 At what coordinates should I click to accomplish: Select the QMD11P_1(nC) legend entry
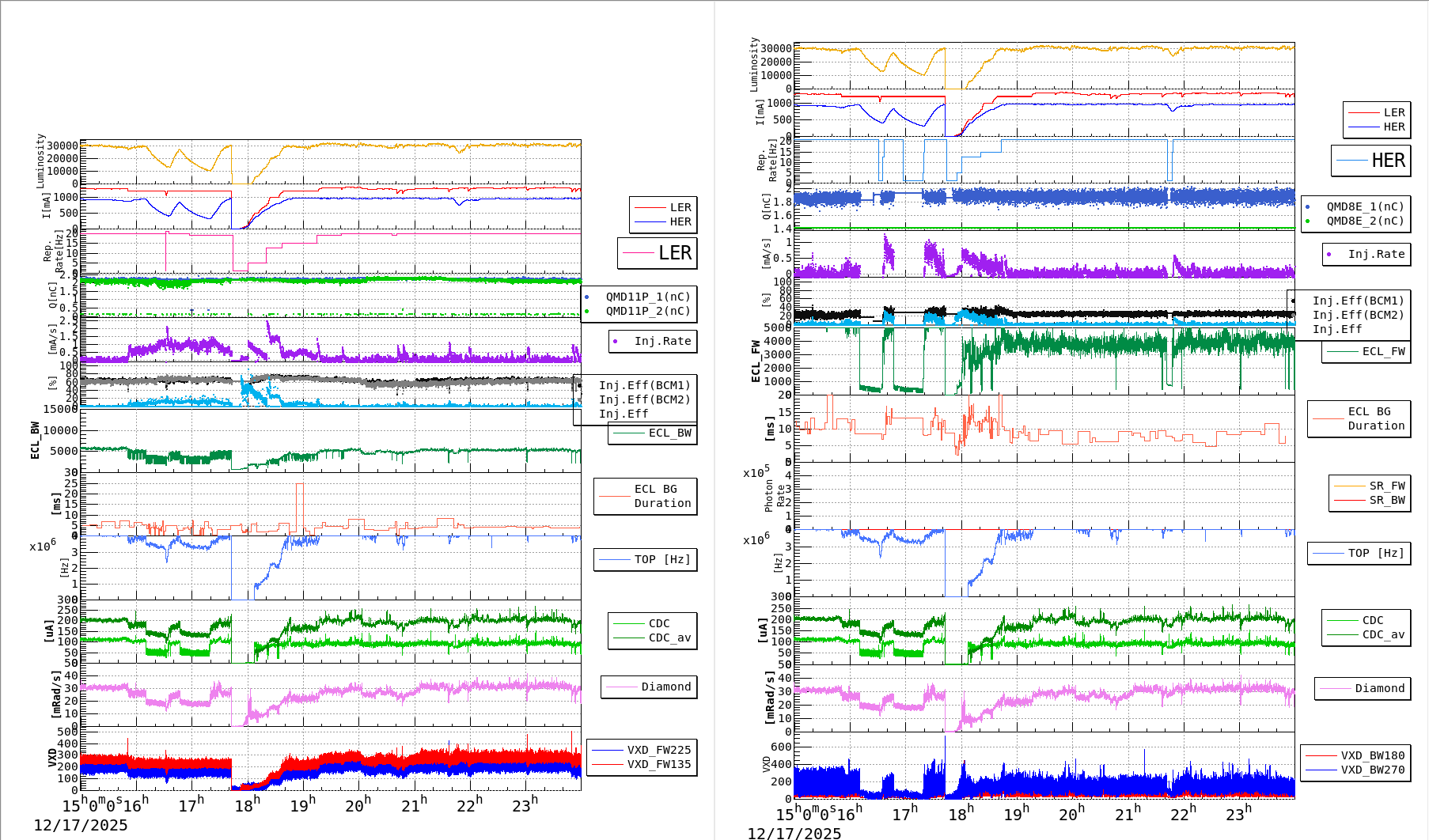coord(647,297)
